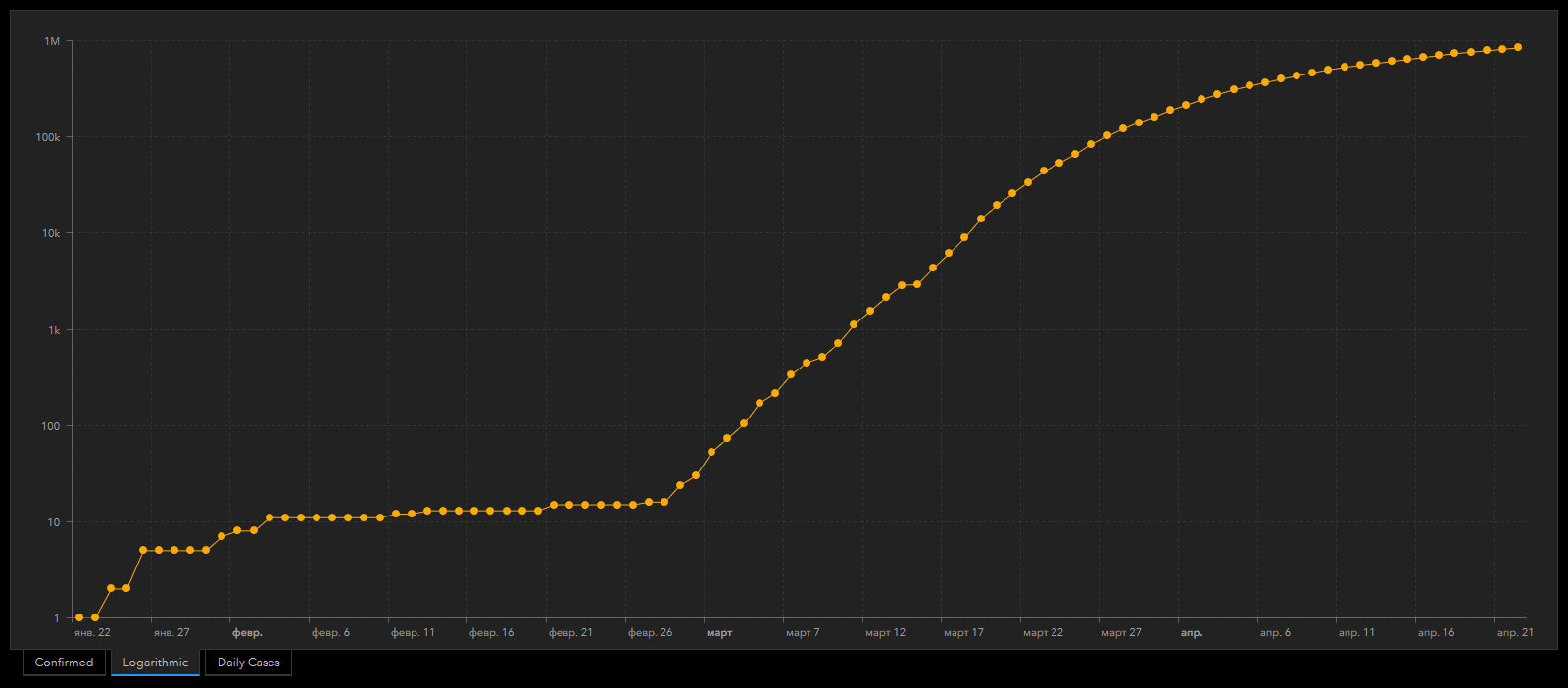
Task: Click the 1 y-axis label
Action: (x=57, y=618)
